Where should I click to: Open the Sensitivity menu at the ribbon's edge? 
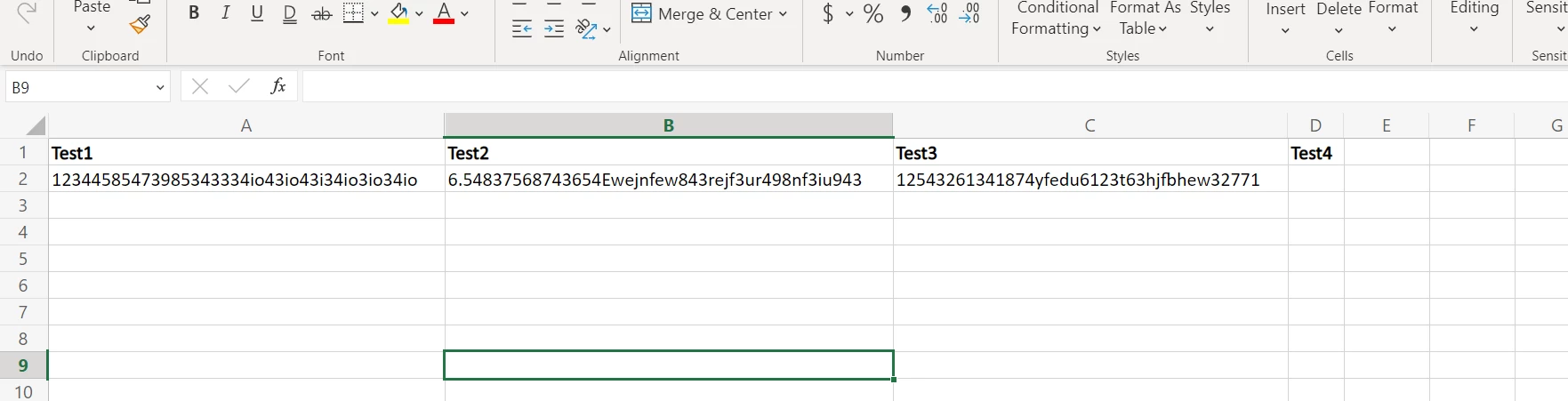pos(1547,18)
